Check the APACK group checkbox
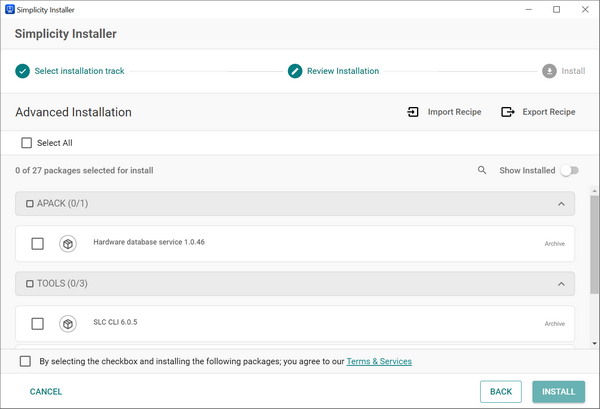The image size is (600, 409). click(x=29, y=204)
